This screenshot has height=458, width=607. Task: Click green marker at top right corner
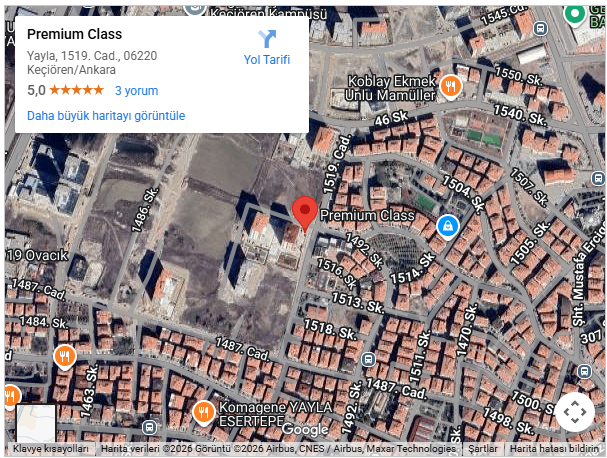point(575,14)
